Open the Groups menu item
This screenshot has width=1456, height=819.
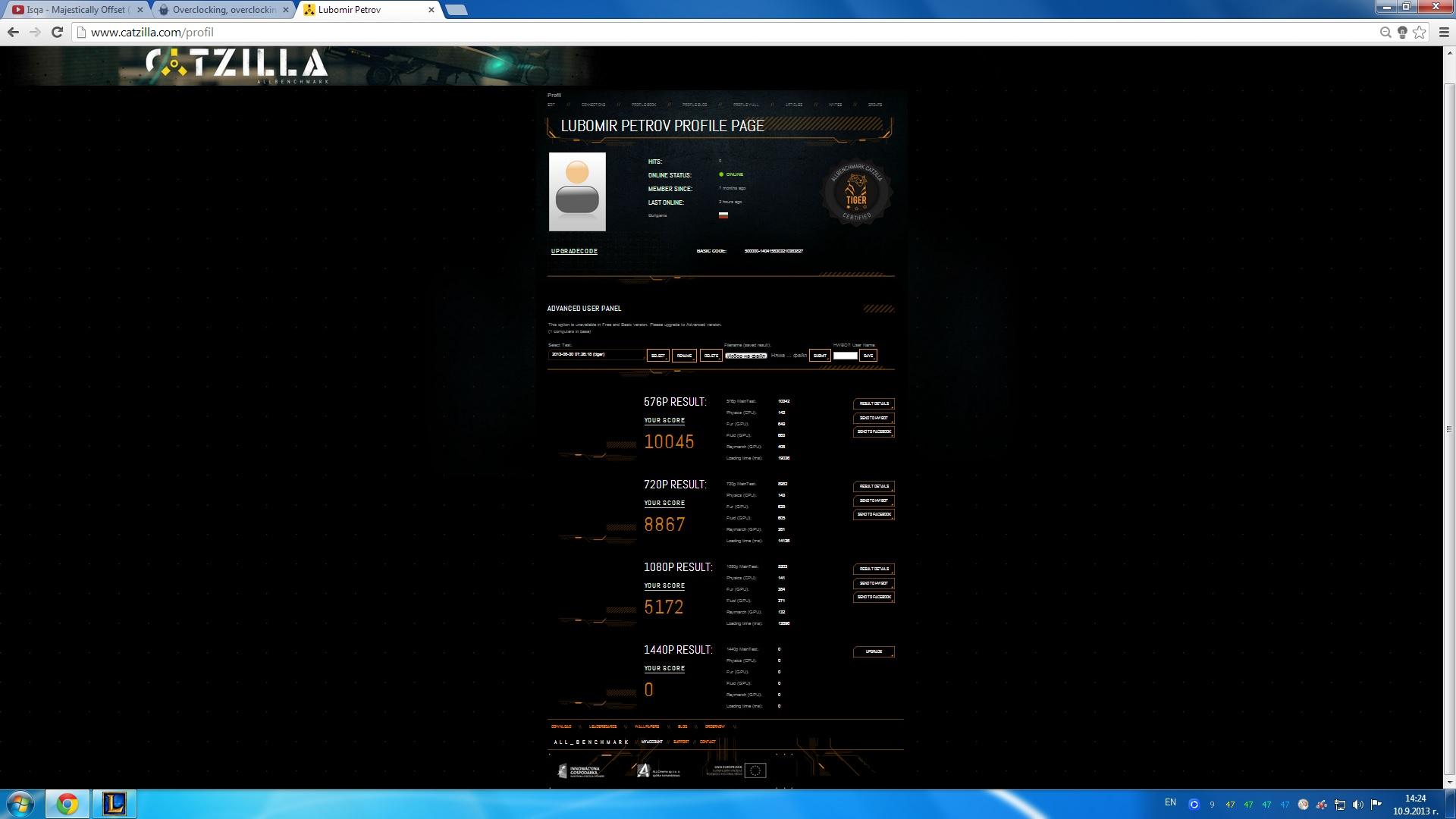[875, 105]
